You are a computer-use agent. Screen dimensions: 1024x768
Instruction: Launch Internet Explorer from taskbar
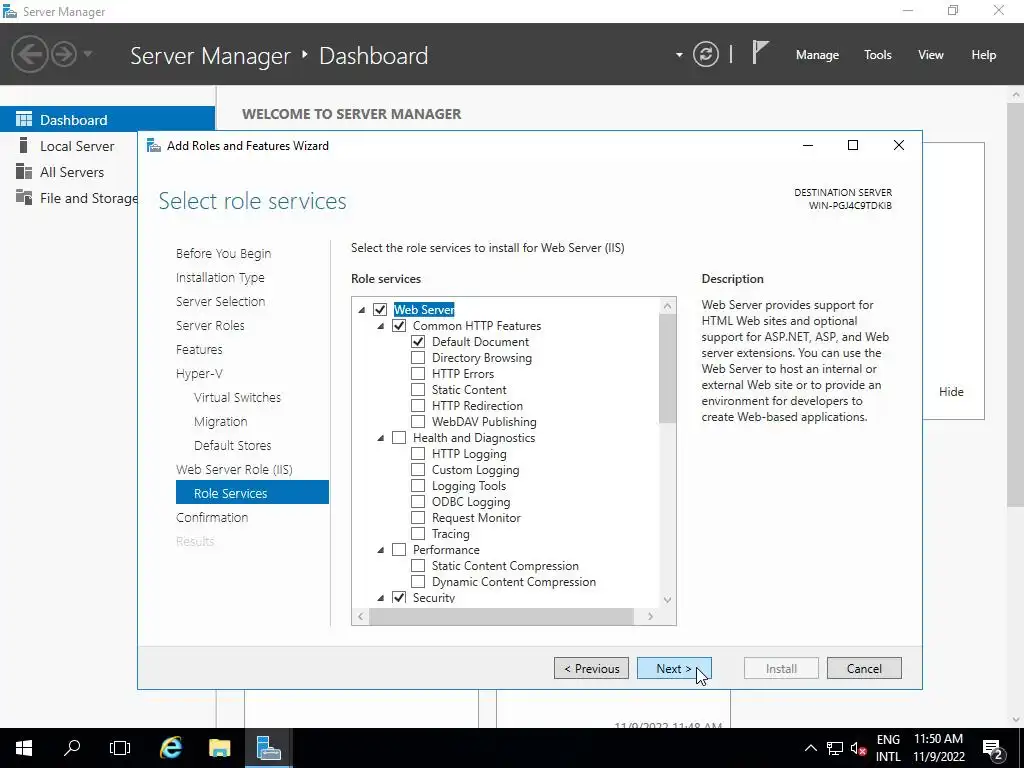click(171, 748)
